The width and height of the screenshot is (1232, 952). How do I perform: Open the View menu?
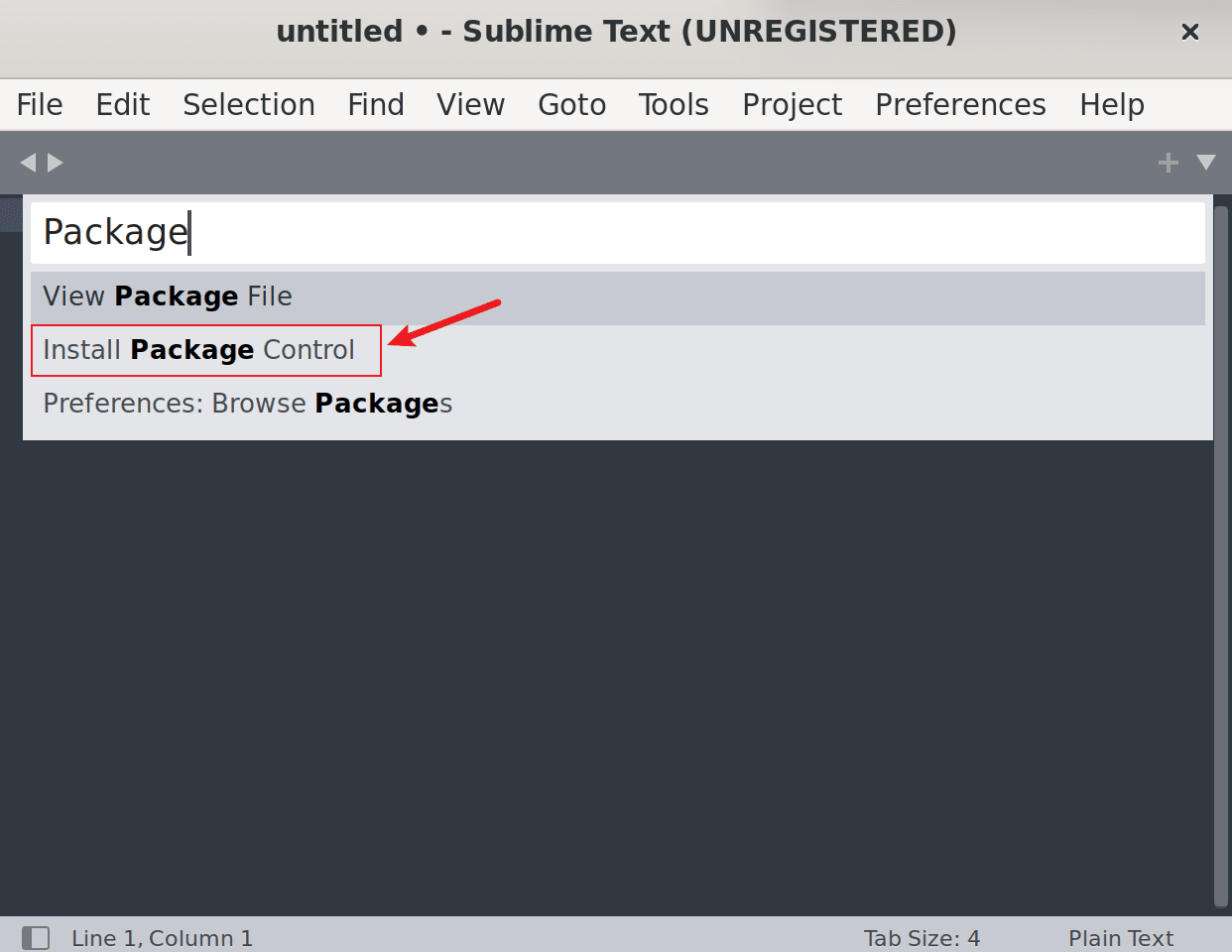(x=471, y=104)
